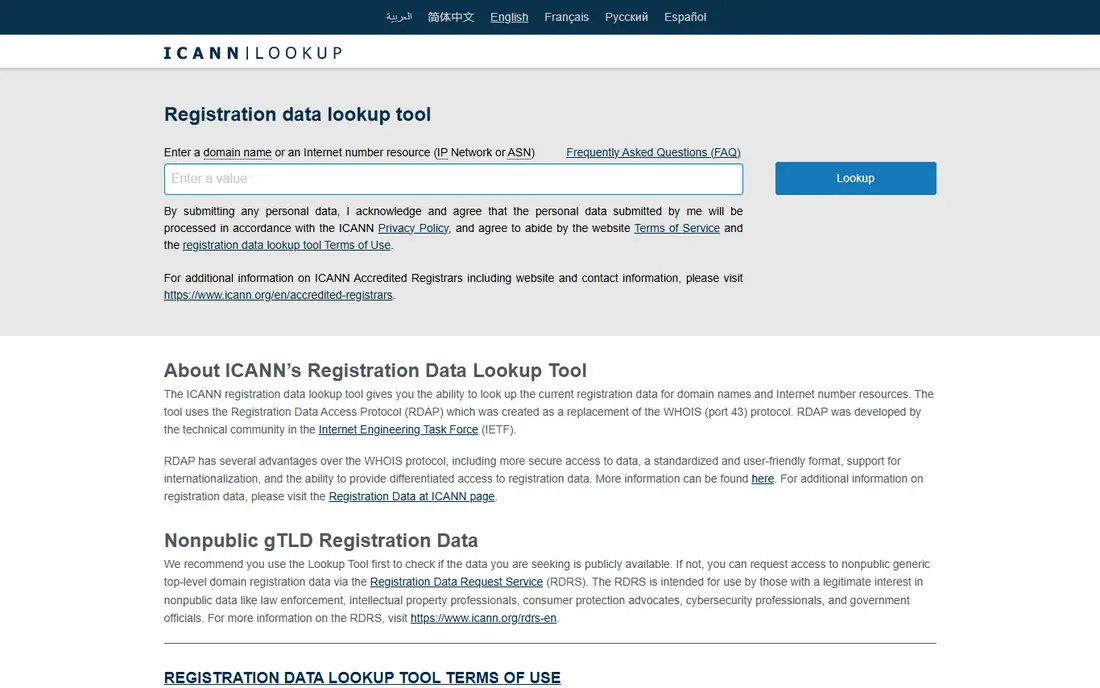1100x688 pixels.
Task: Click the ICANN Lookup logo
Action: 253,53
